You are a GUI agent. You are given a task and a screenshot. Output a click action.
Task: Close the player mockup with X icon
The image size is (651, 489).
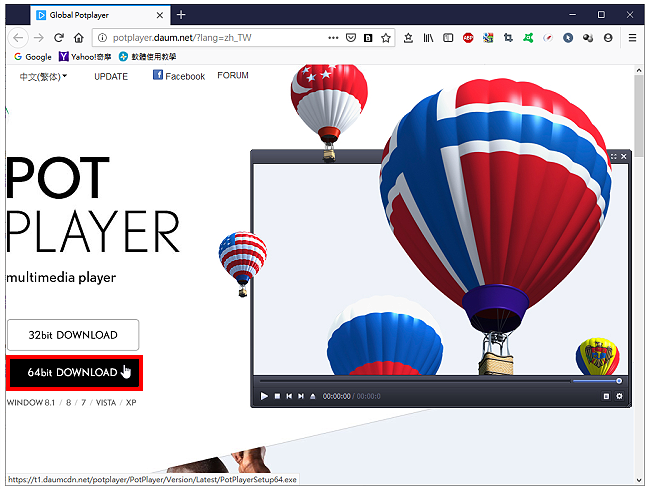click(624, 156)
